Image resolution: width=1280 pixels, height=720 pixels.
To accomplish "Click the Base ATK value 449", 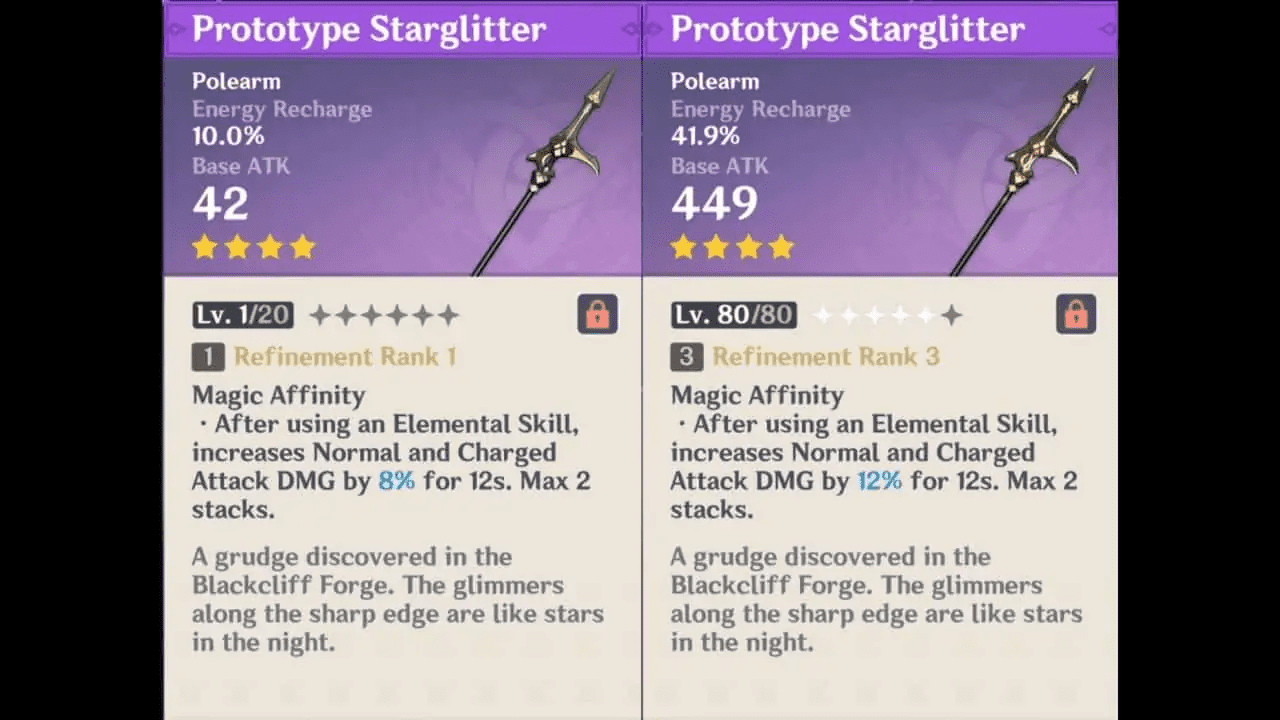I will point(714,205).
